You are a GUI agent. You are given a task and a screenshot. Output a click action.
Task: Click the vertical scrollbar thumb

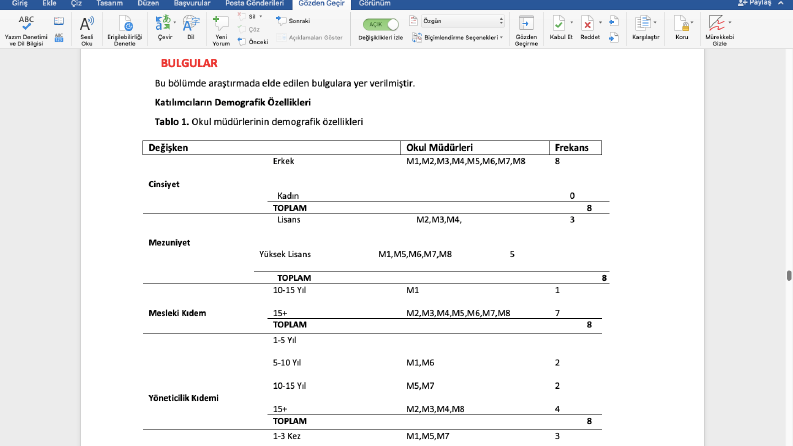click(788, 276)
